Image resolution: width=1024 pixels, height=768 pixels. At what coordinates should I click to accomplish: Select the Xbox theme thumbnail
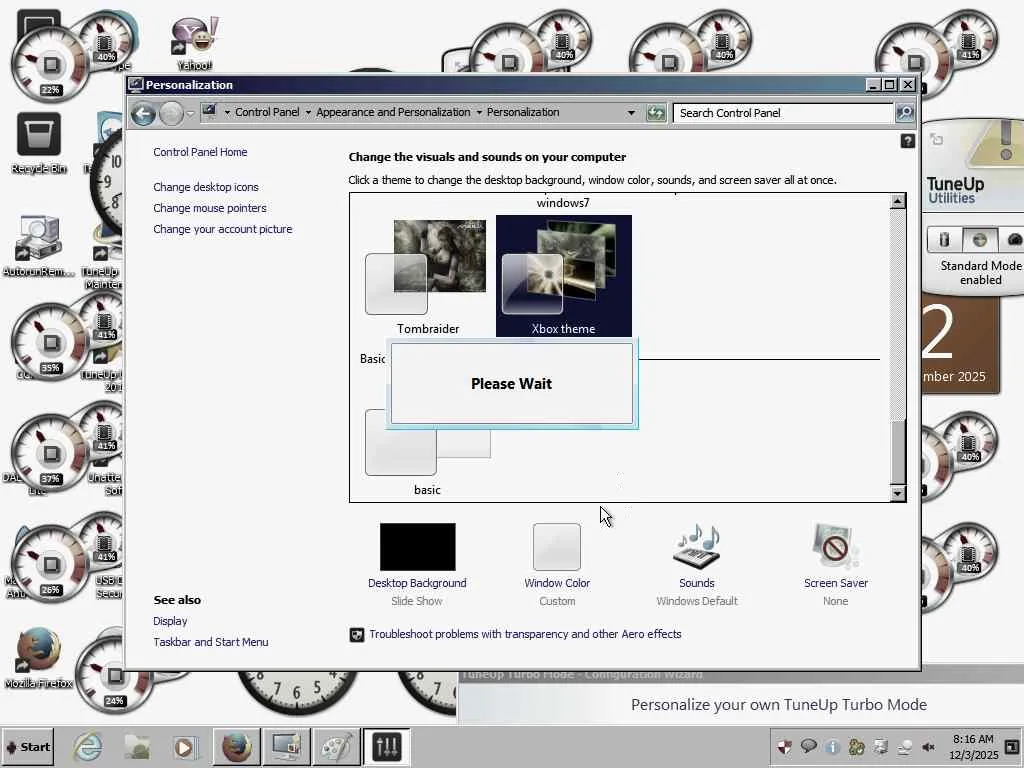pyautogui.click(x=564, y=276)
